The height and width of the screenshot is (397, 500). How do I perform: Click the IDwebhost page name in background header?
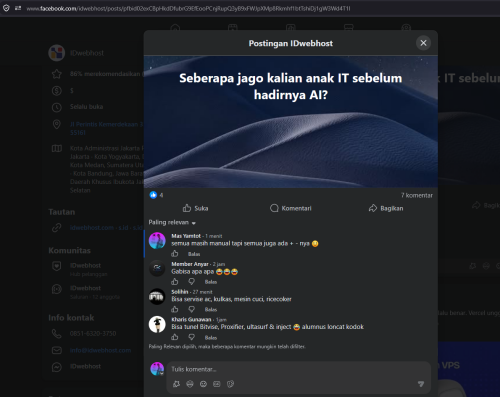87,53
